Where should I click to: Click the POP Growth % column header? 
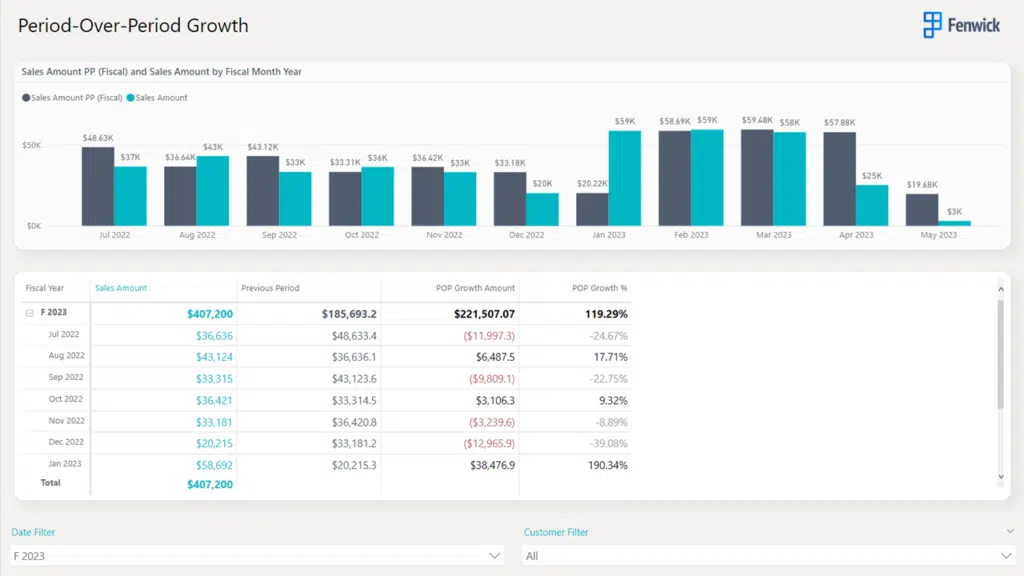(600, 288)
